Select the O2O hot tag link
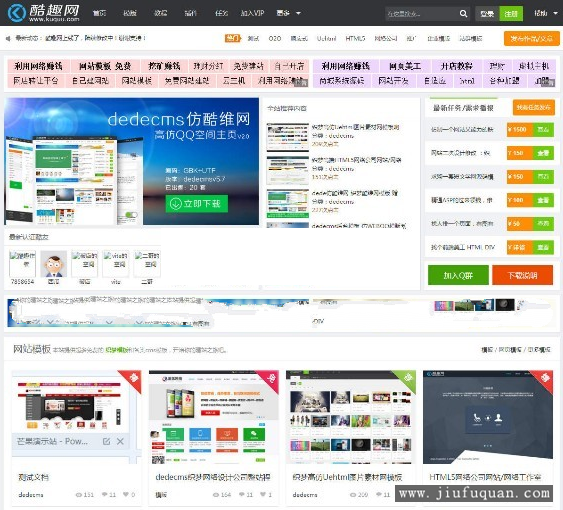This screenshot has height=510, width=563. [x=275, y=38]
